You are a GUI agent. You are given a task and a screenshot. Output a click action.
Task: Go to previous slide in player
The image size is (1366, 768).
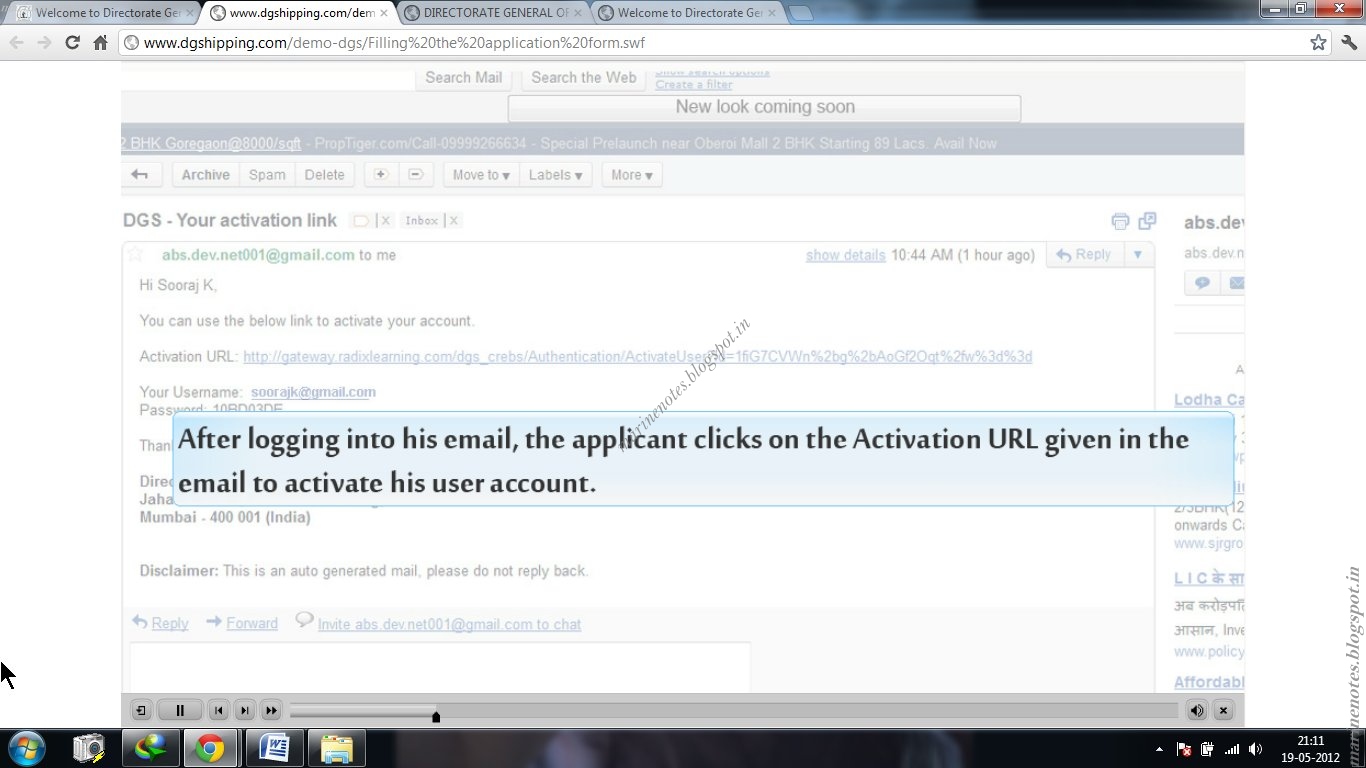point(219,711)
